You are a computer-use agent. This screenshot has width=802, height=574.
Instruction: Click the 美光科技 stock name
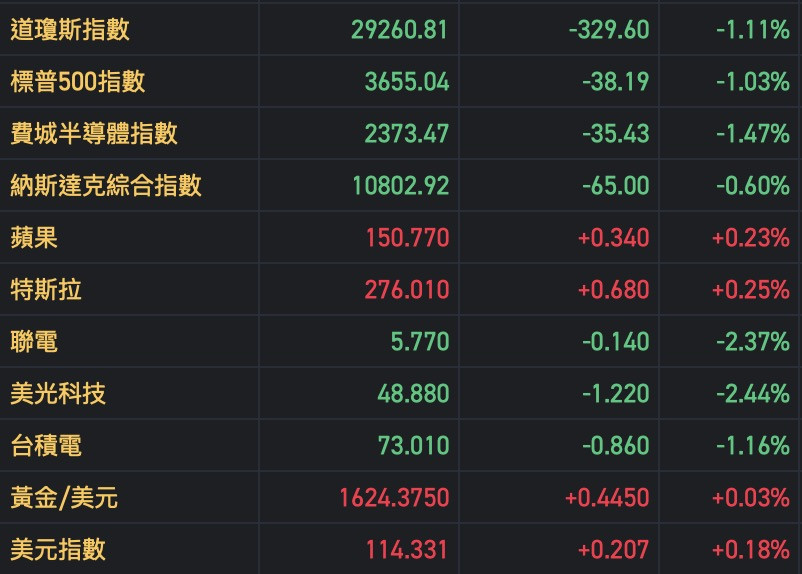click(58, 394)
